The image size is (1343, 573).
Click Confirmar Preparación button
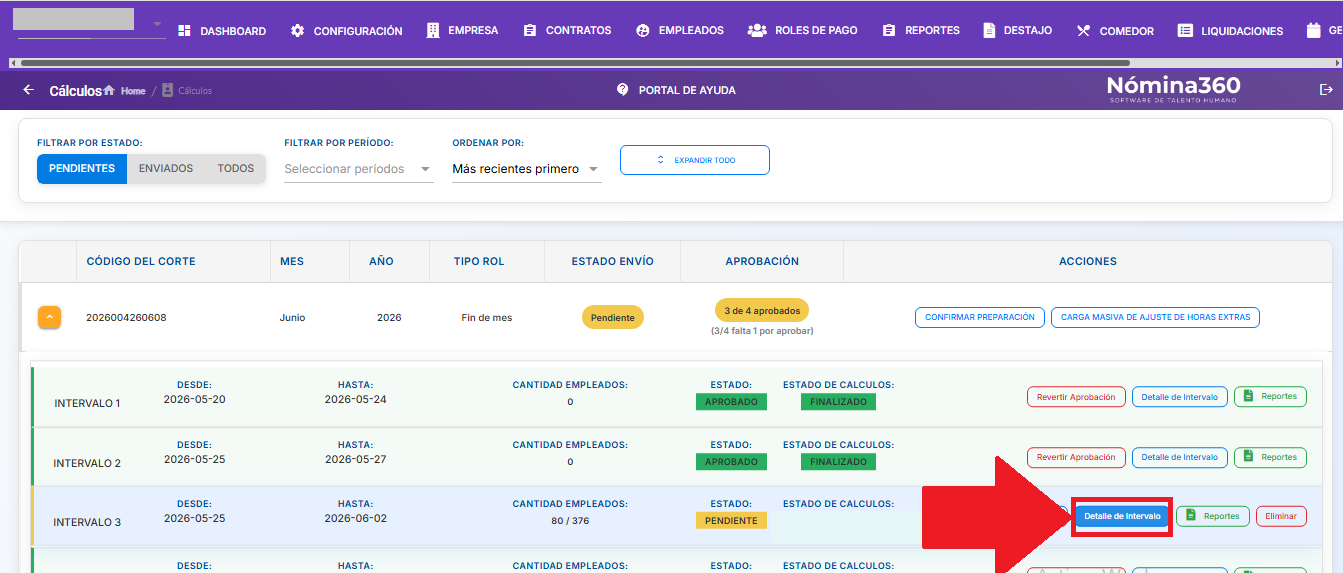980,317
